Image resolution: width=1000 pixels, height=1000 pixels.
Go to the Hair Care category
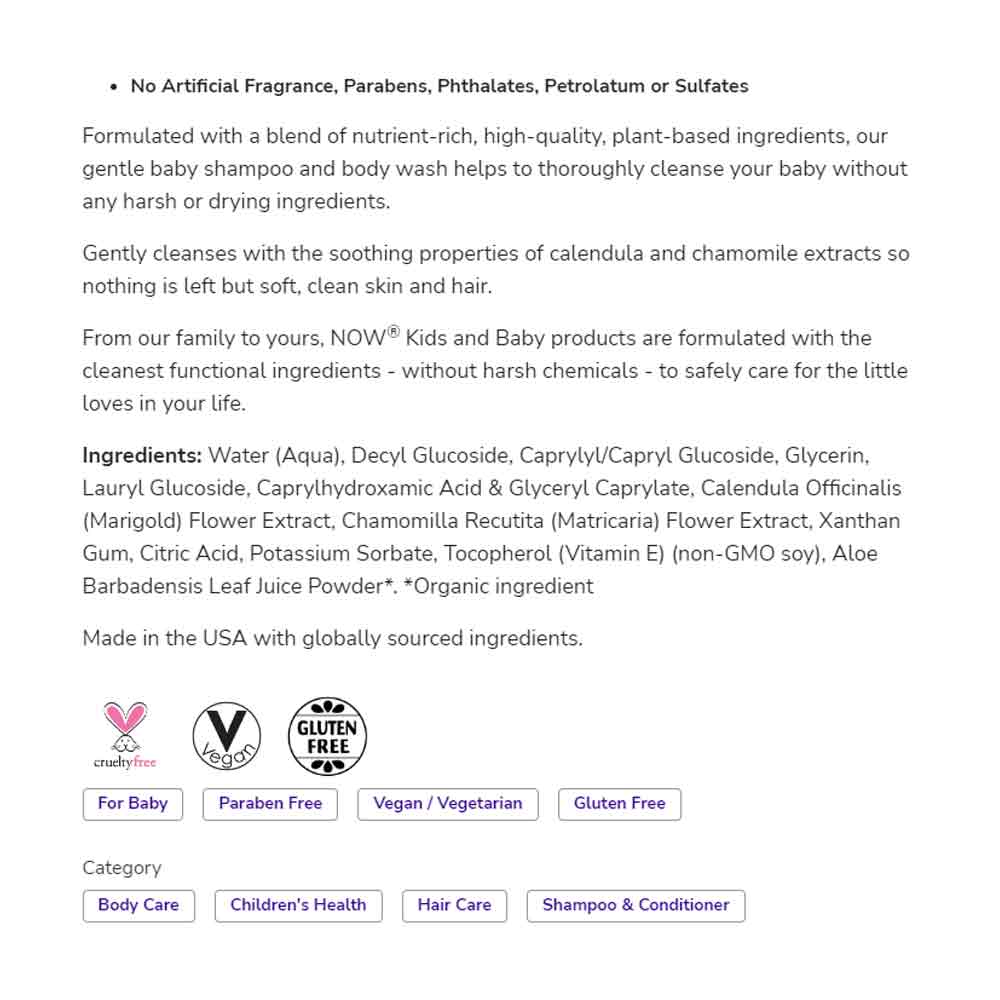coord(454,906)
